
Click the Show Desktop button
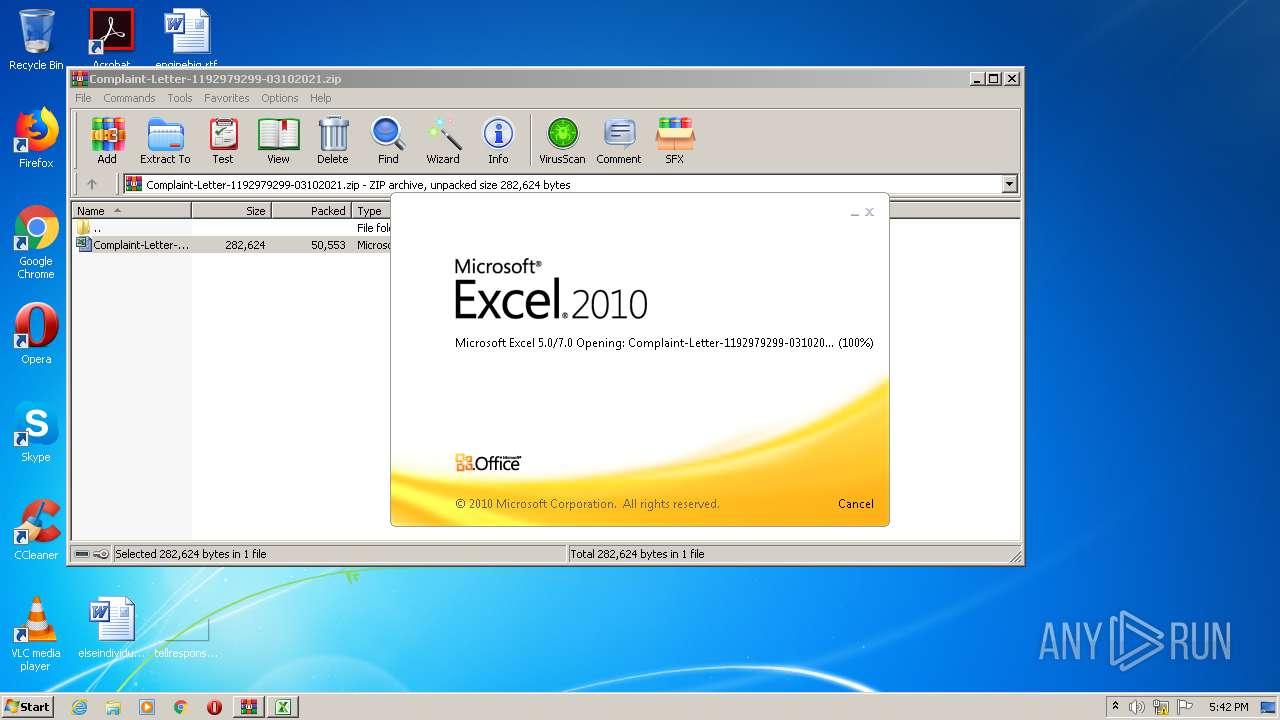[x=1270, y=707]
